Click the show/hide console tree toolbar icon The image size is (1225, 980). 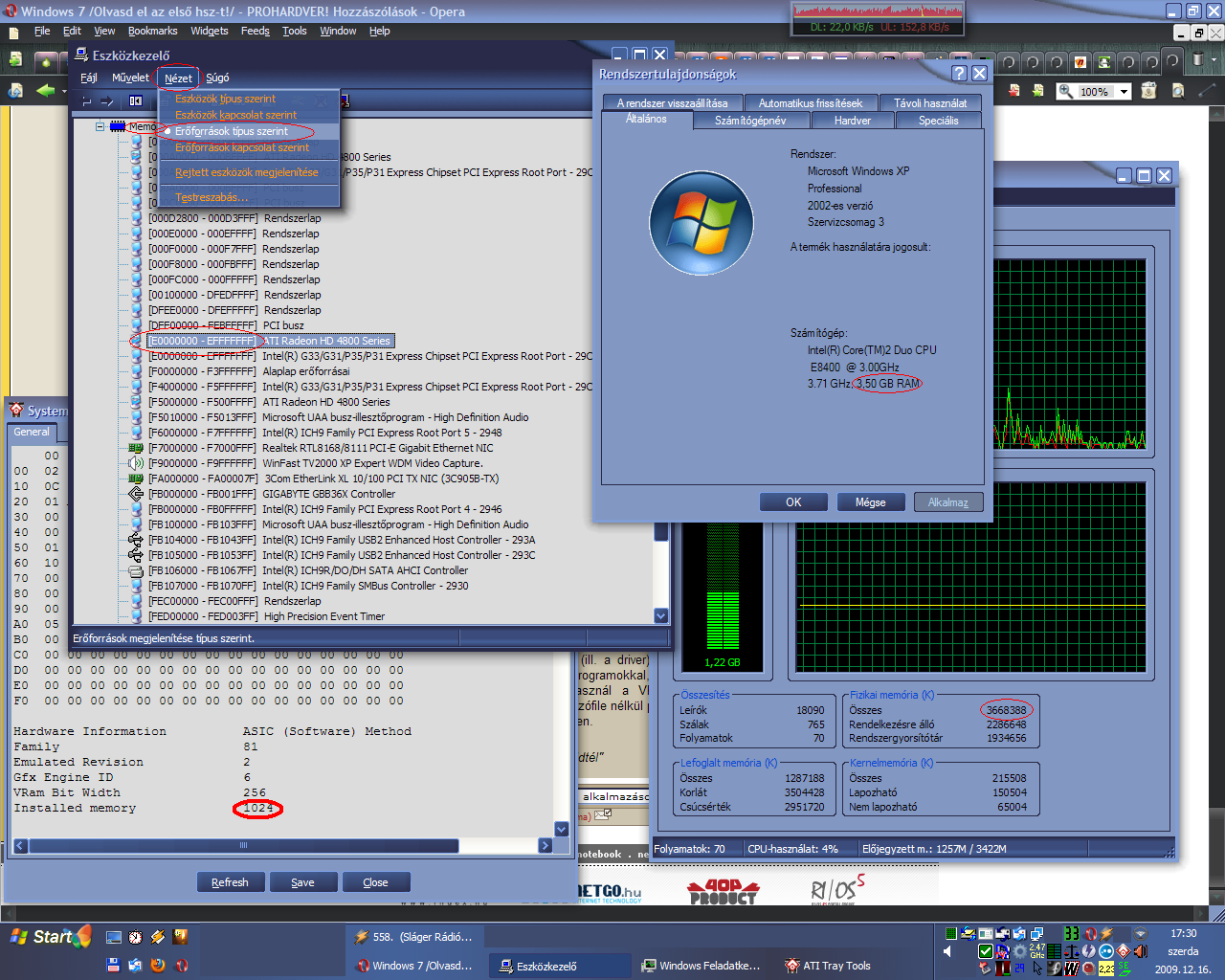136,100
